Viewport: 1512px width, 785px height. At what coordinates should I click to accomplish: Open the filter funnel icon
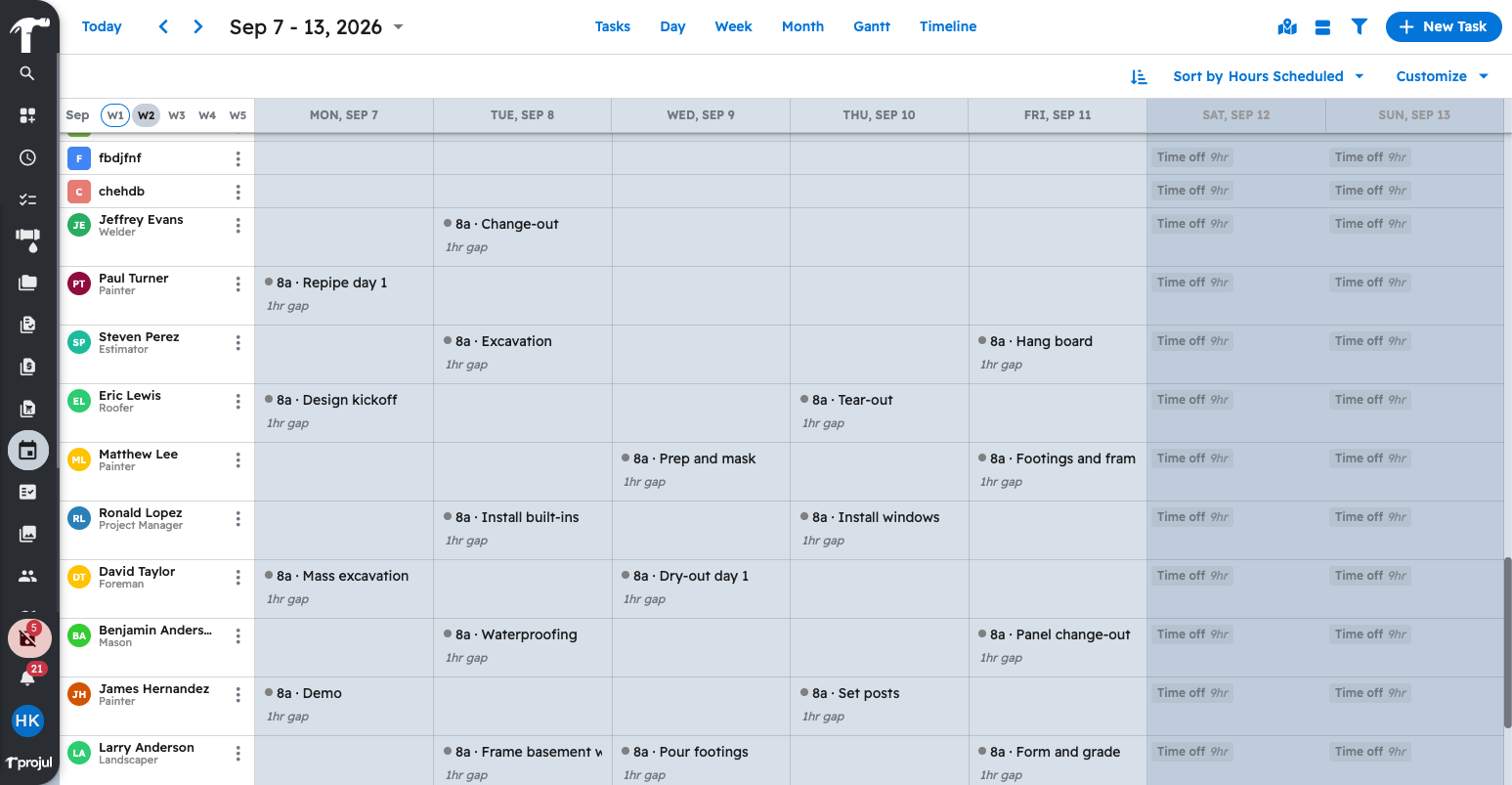pos(1359,26)
